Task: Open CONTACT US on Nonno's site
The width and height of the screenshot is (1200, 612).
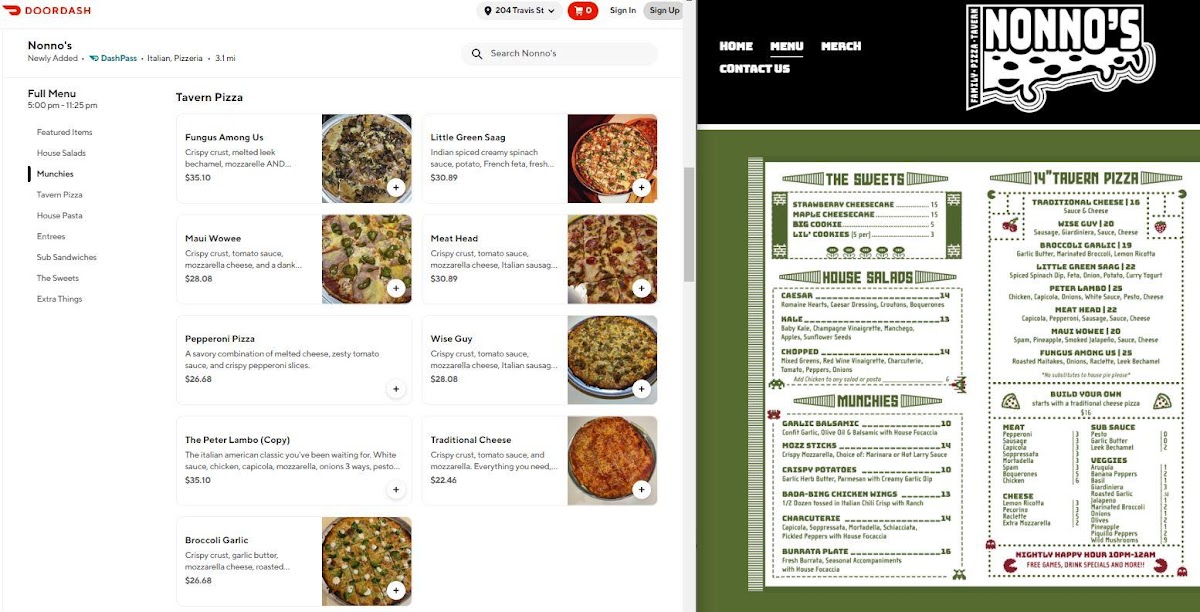Action: coord(755,69)
